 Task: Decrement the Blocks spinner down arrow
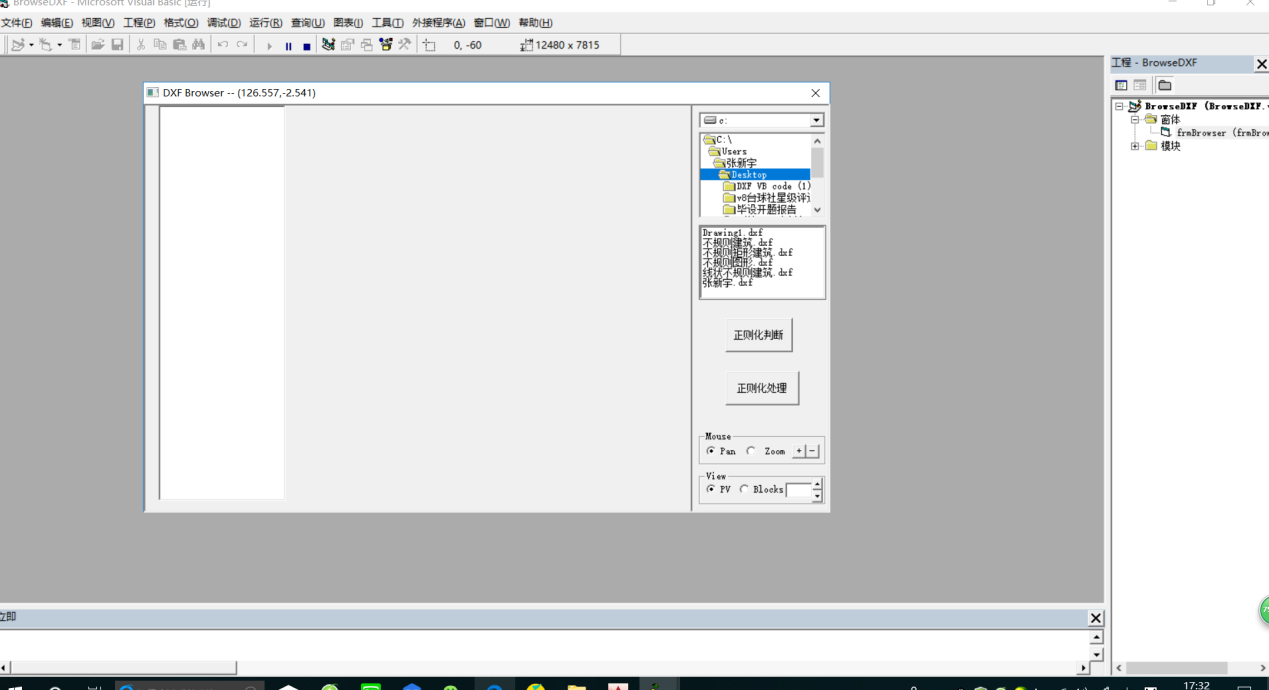coord(817,495)
